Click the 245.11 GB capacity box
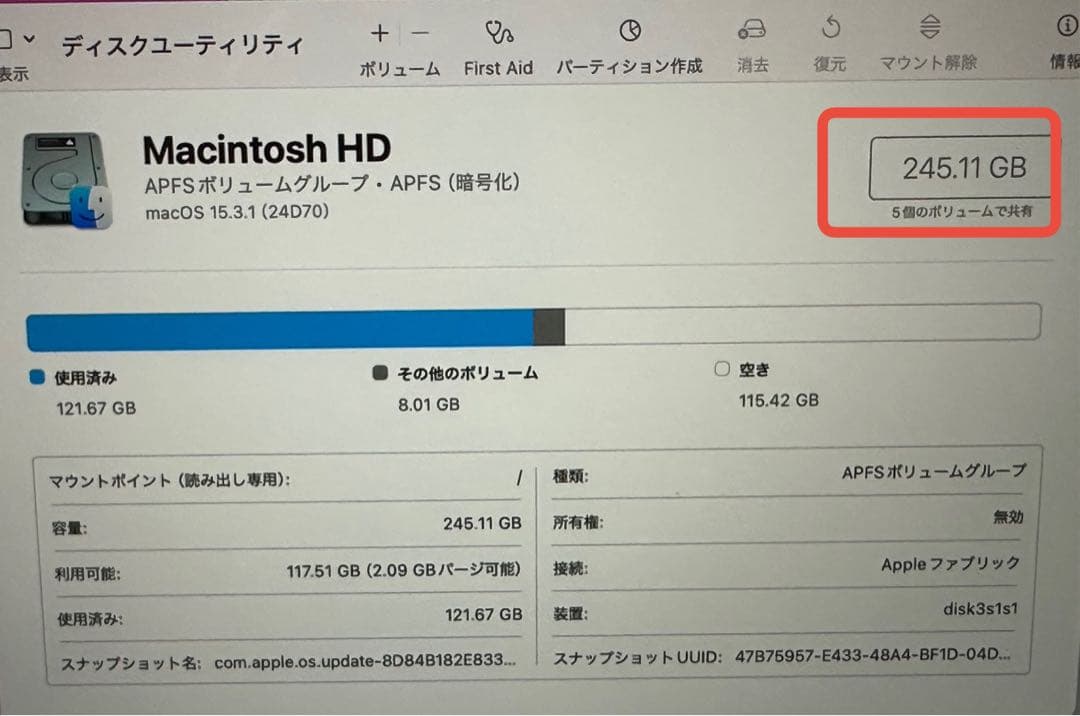Viewport: 1080px width, 716px height. click(963, 168)
